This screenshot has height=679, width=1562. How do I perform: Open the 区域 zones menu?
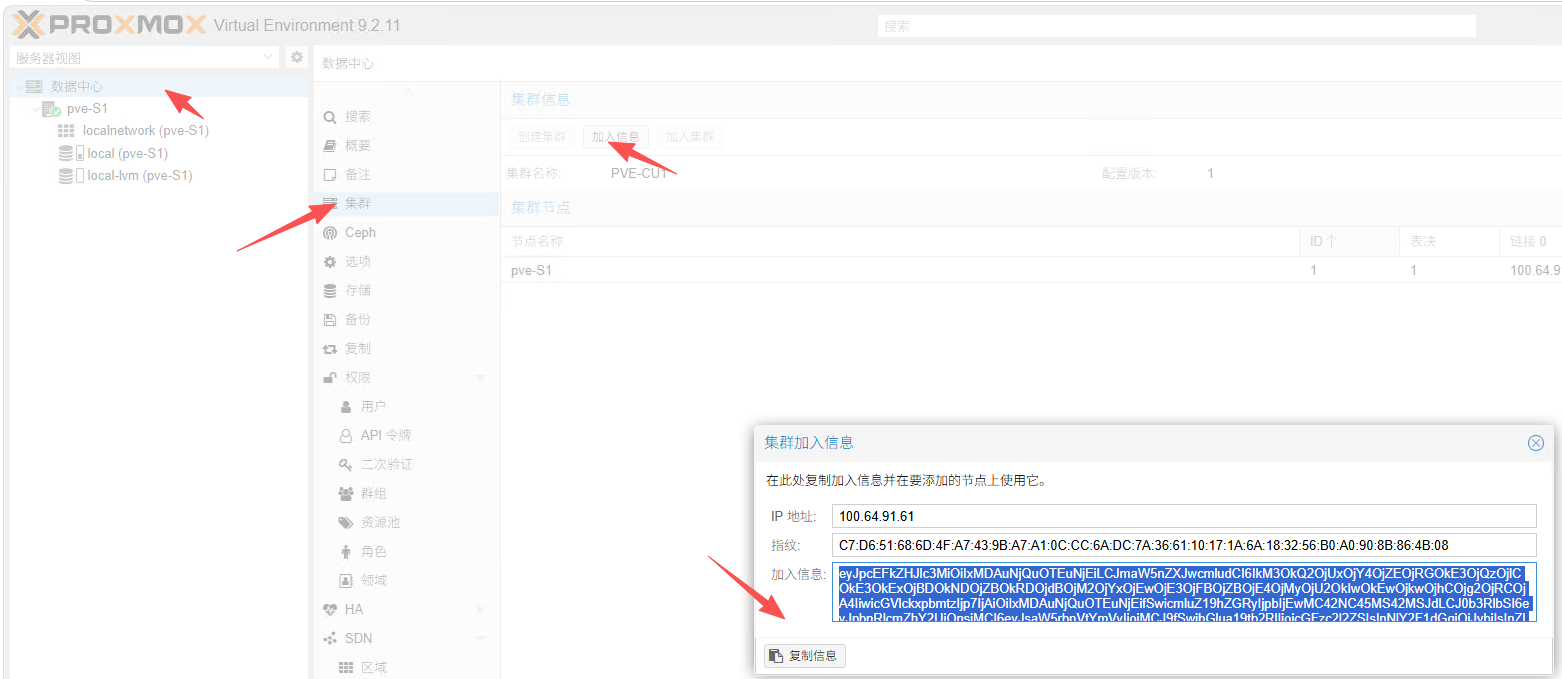(x=373, y=668)
